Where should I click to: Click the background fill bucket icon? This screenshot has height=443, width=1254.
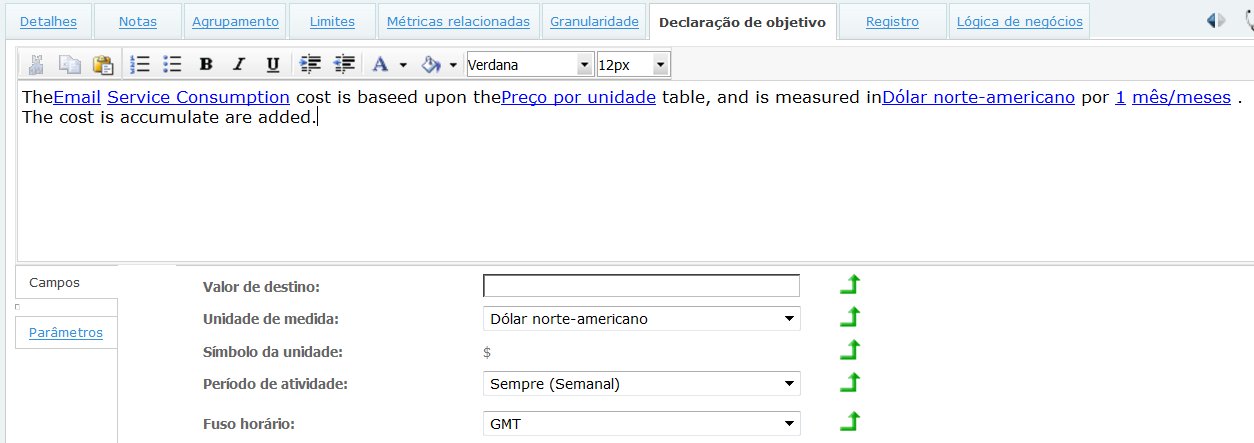[x=431, y=65]
